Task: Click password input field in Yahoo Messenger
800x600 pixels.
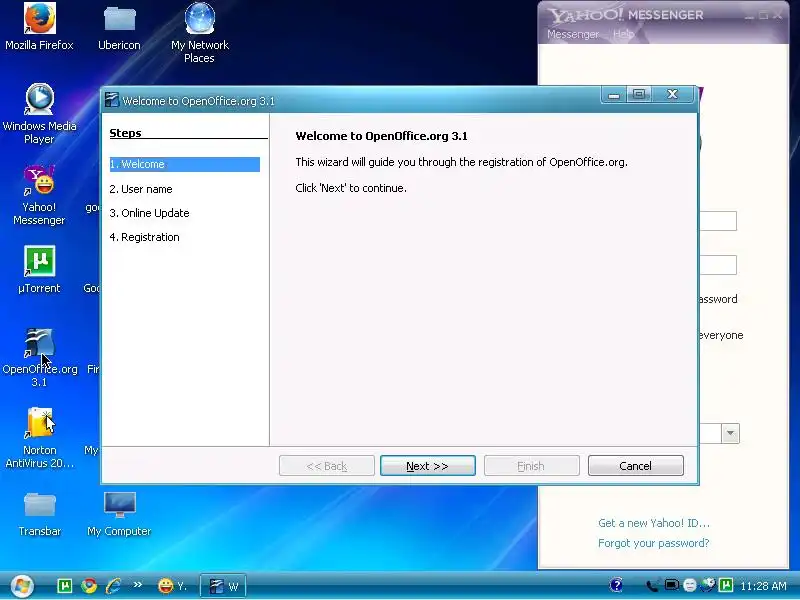Action: click(x=718, y=265)
